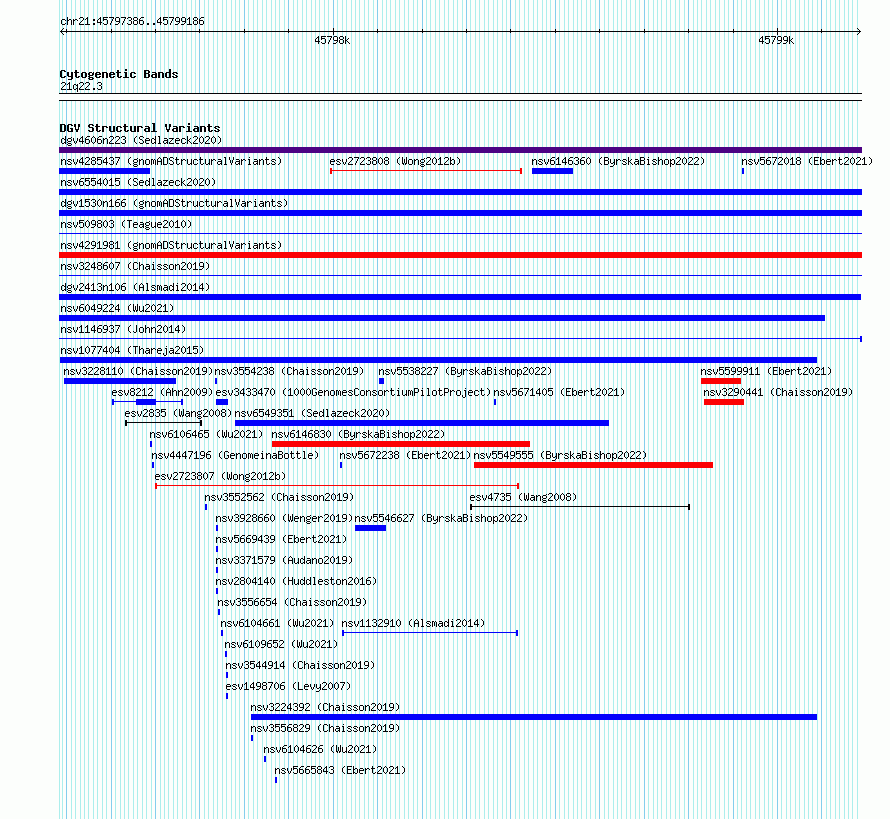Viewport: 890px width, 819px height.
Task: Click the esv8212 (Ahn2009) variant glyph
Action: [x=148, y=402]
